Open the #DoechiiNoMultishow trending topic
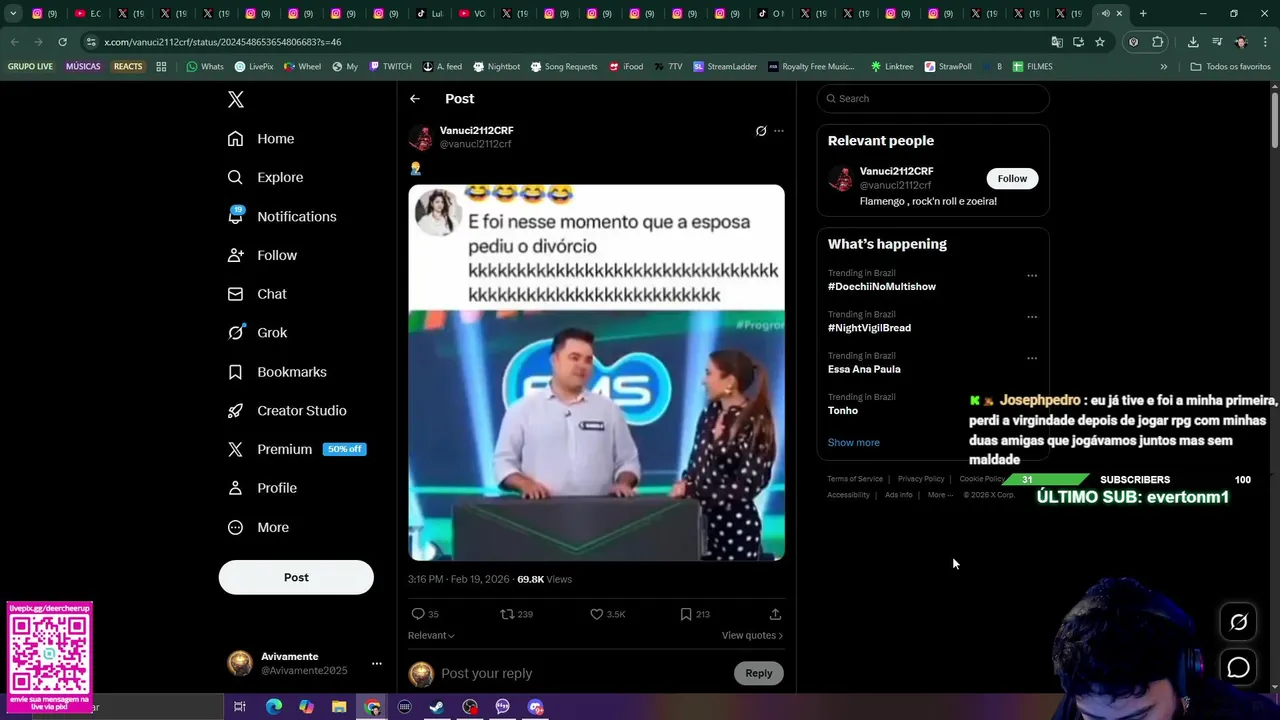The height and width of the screenshot is (720, 1280). tap(882, 287)
